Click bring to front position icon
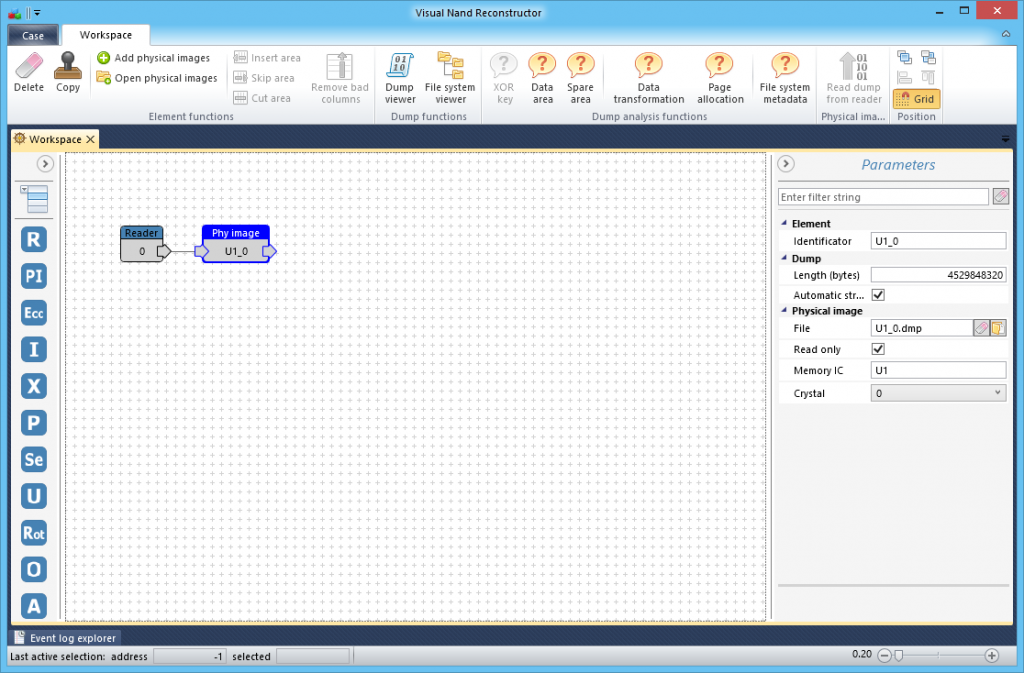 (x=904, y=57)
